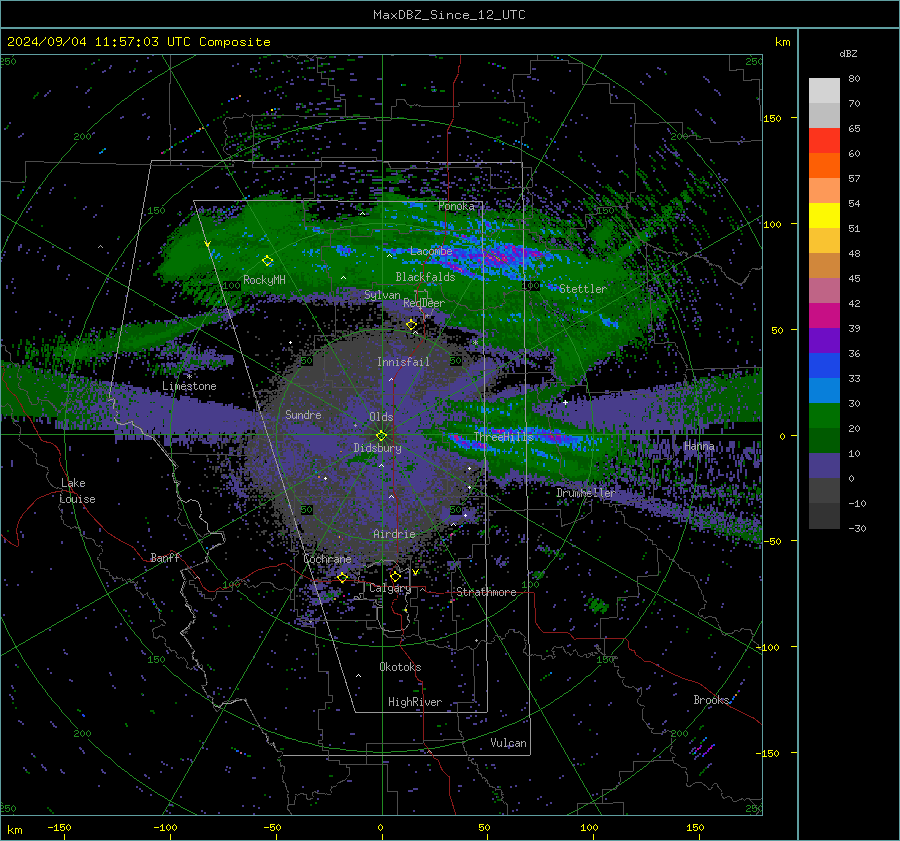Select the royal blue swatch between 33 and 36
Screen dimensions: 900x841
[x=824, y=366]
